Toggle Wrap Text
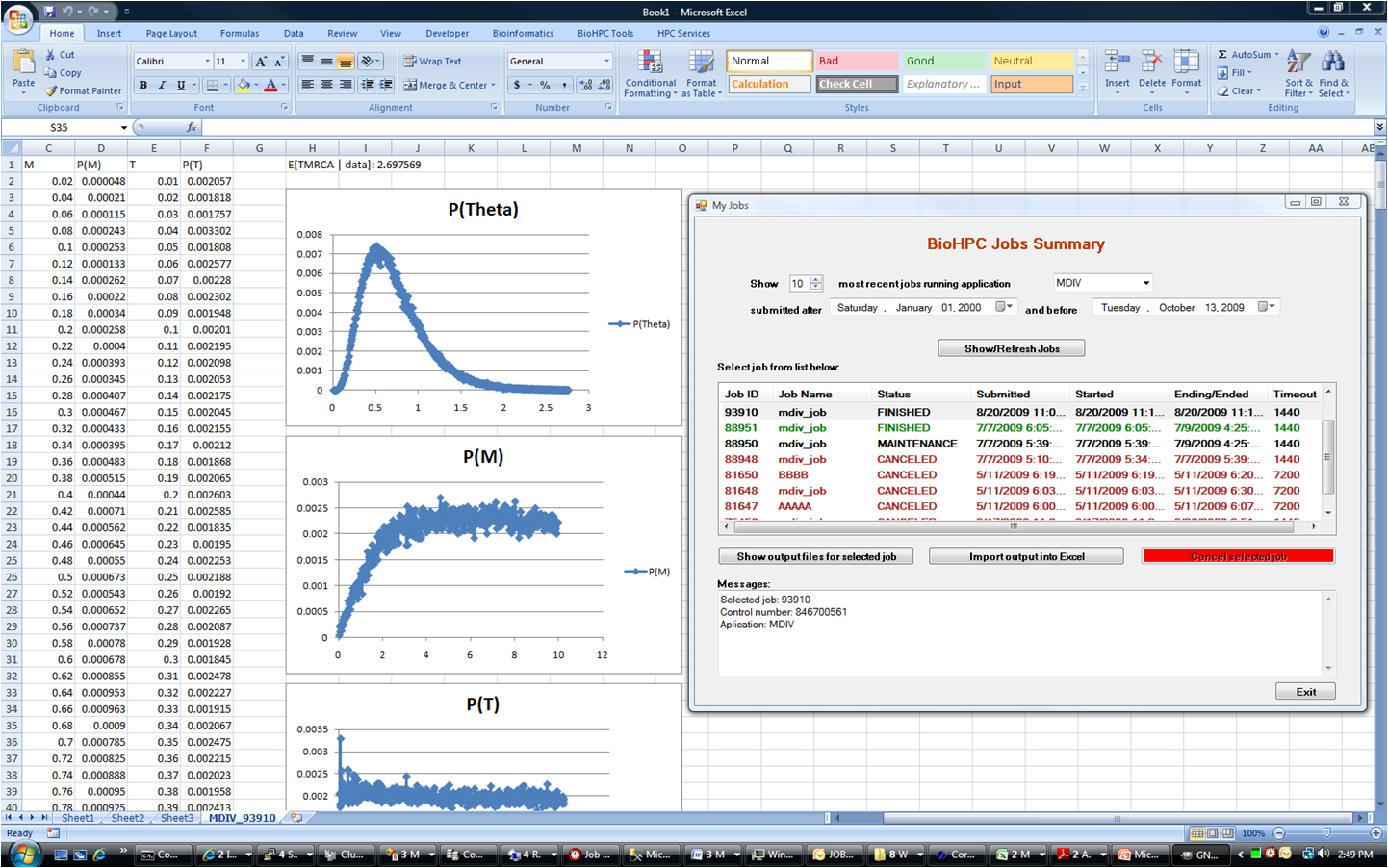 (x=432, y=61)
